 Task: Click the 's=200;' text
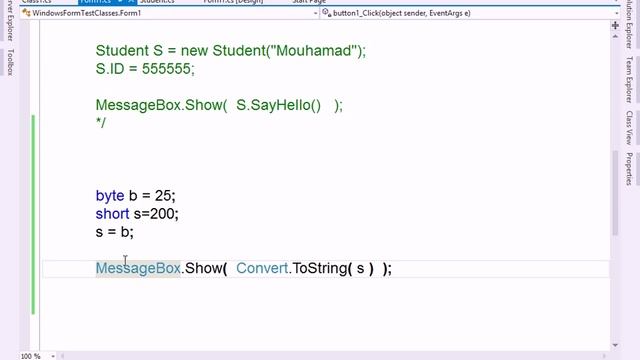pyautogui.click(x=156, y=214)
